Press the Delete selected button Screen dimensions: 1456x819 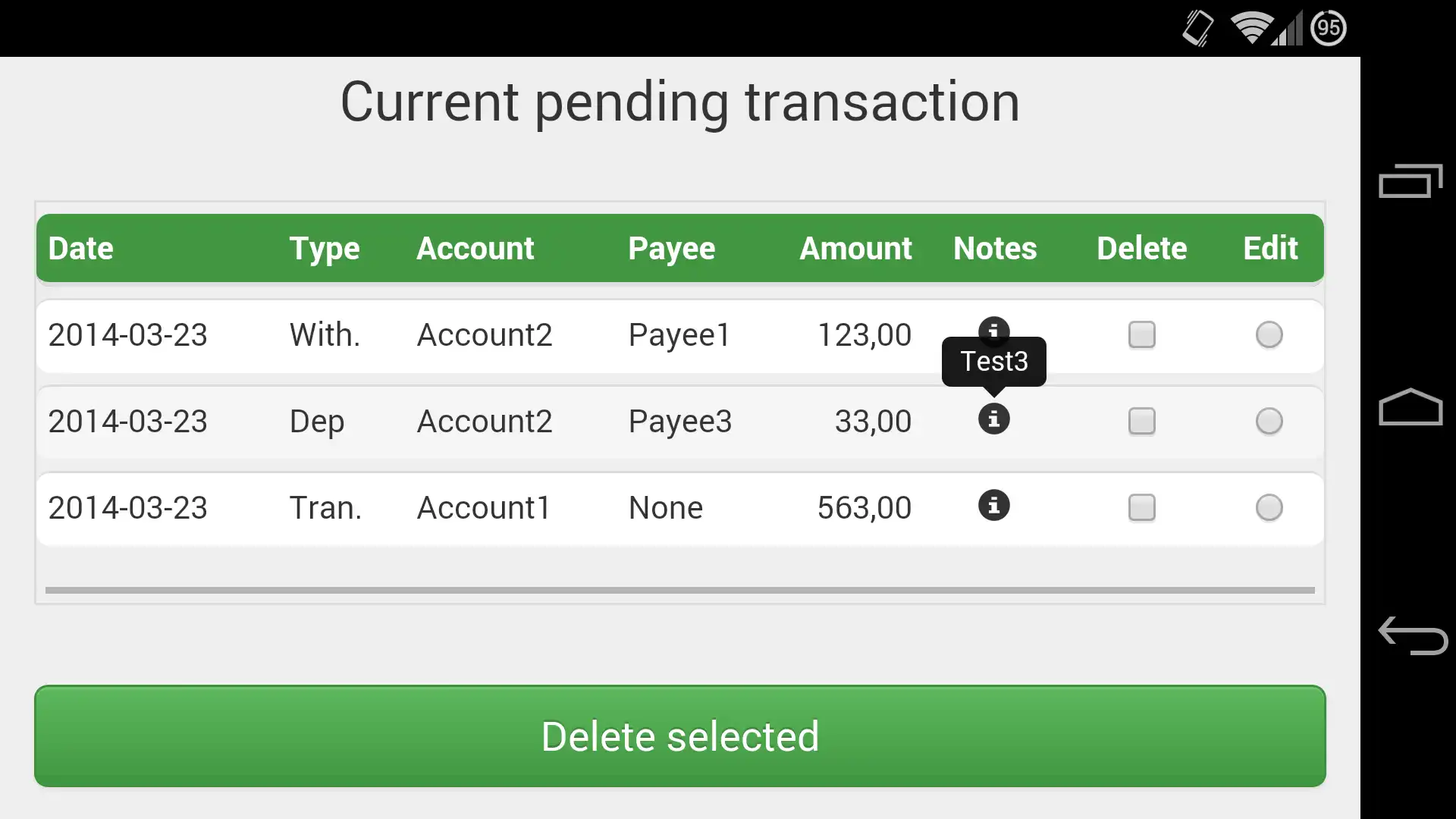coord(679,736)
